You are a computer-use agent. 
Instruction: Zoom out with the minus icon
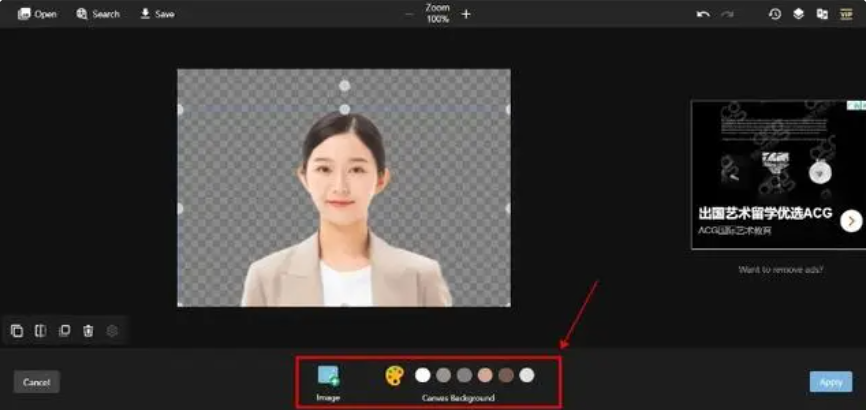(x=409, y=14)
